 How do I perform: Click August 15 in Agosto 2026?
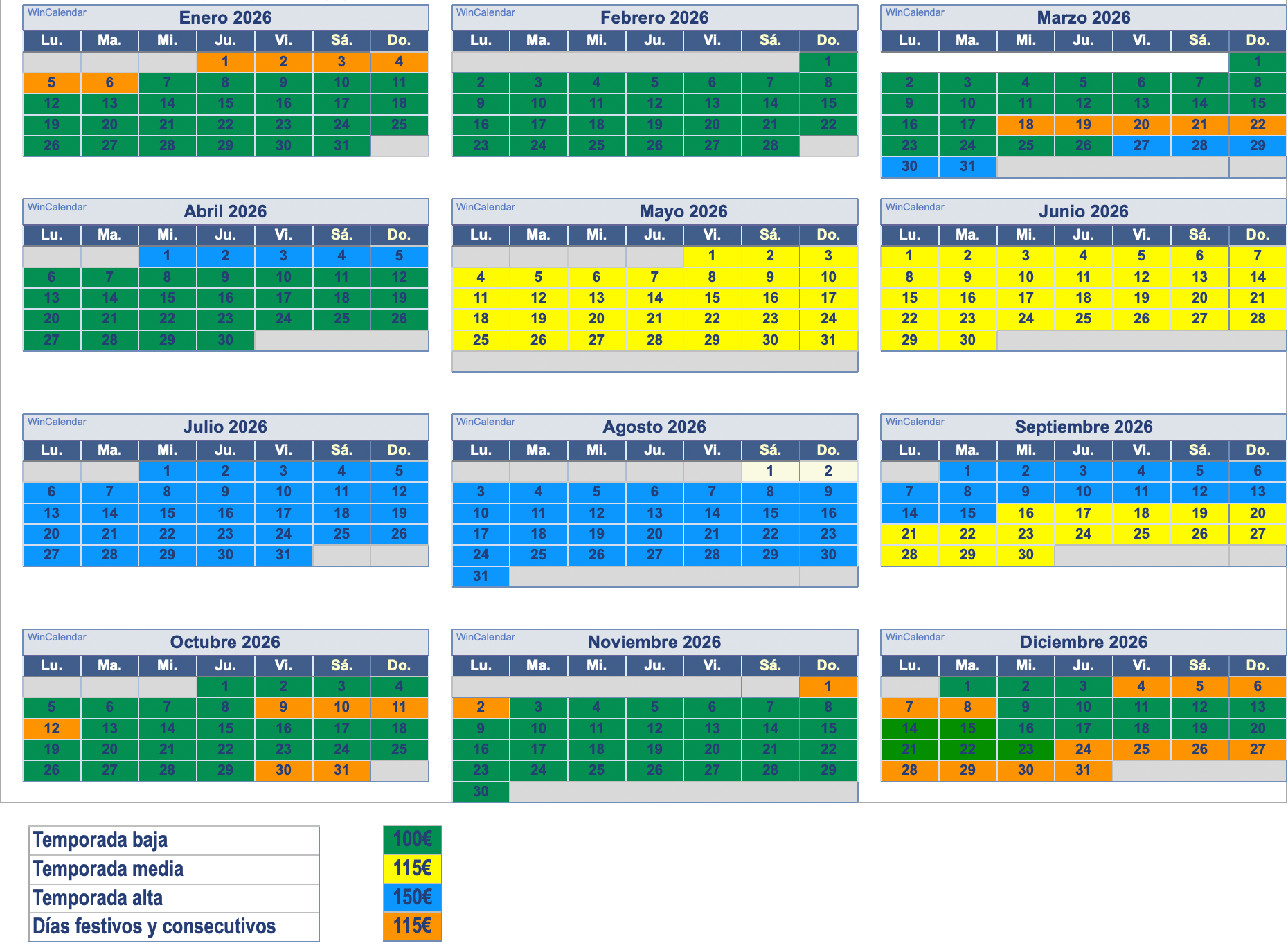pos(770,513)
